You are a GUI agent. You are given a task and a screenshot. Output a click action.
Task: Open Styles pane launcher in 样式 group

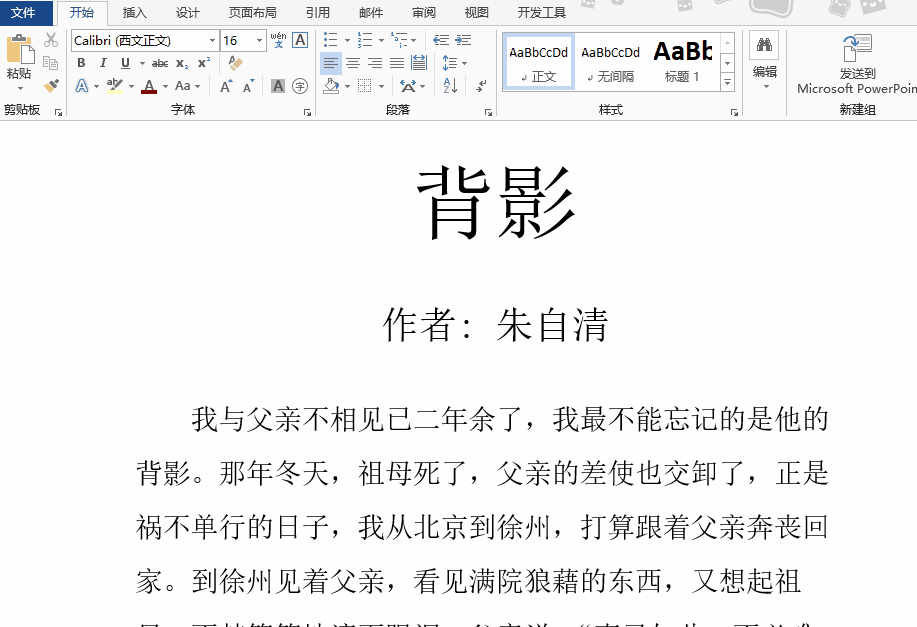coord(735,112)
